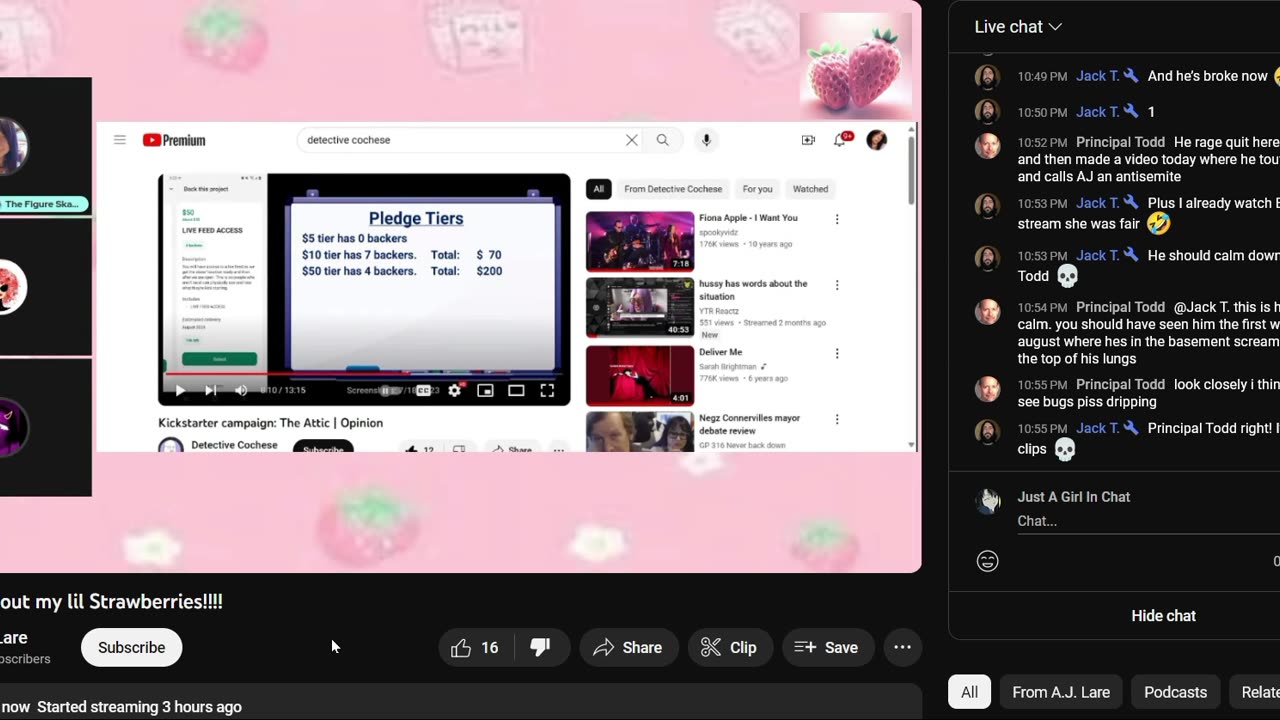Mute the embedded video with the speaker icon
This screenshot has width=1280, height=720.
[241, 391]
